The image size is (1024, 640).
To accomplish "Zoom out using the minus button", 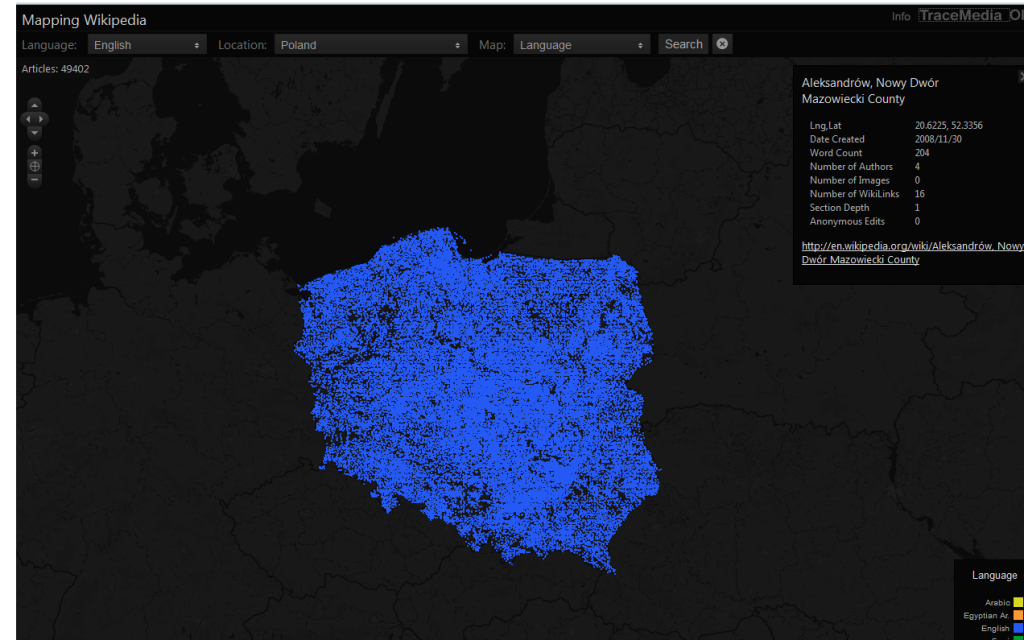I will (x=35, y=180).
